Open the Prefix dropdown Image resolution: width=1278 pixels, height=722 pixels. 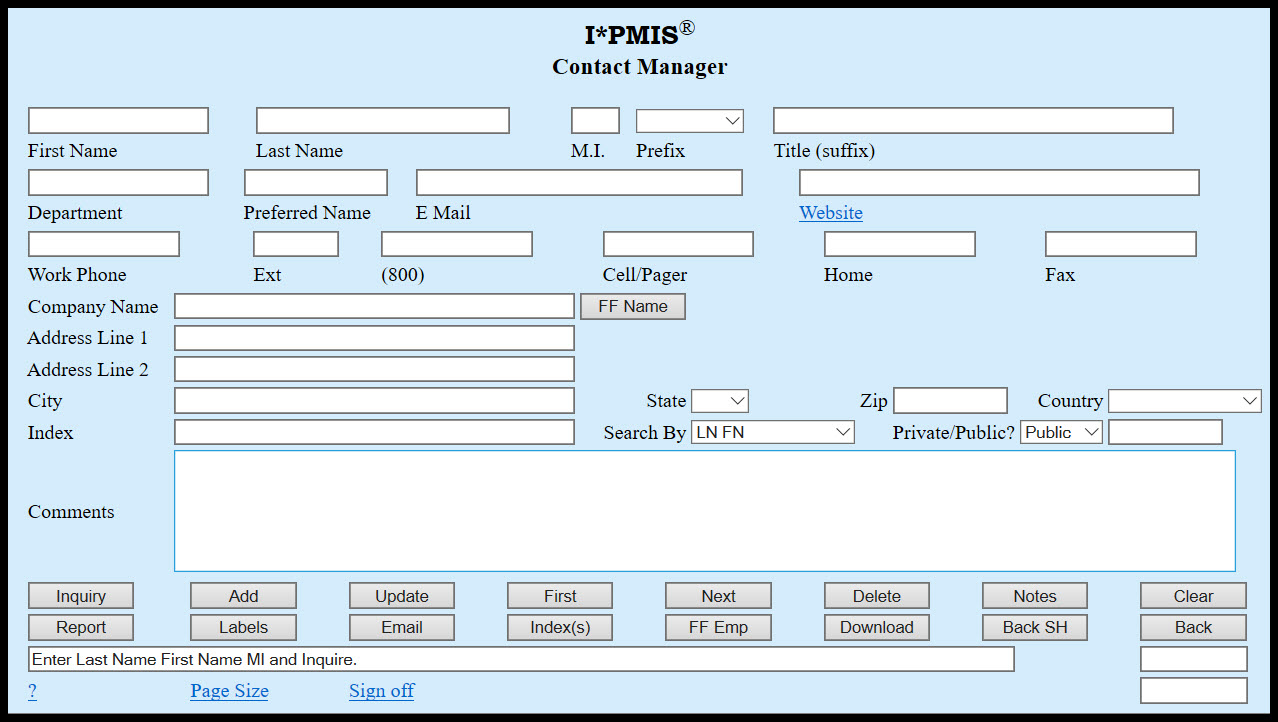coord(689,120)
